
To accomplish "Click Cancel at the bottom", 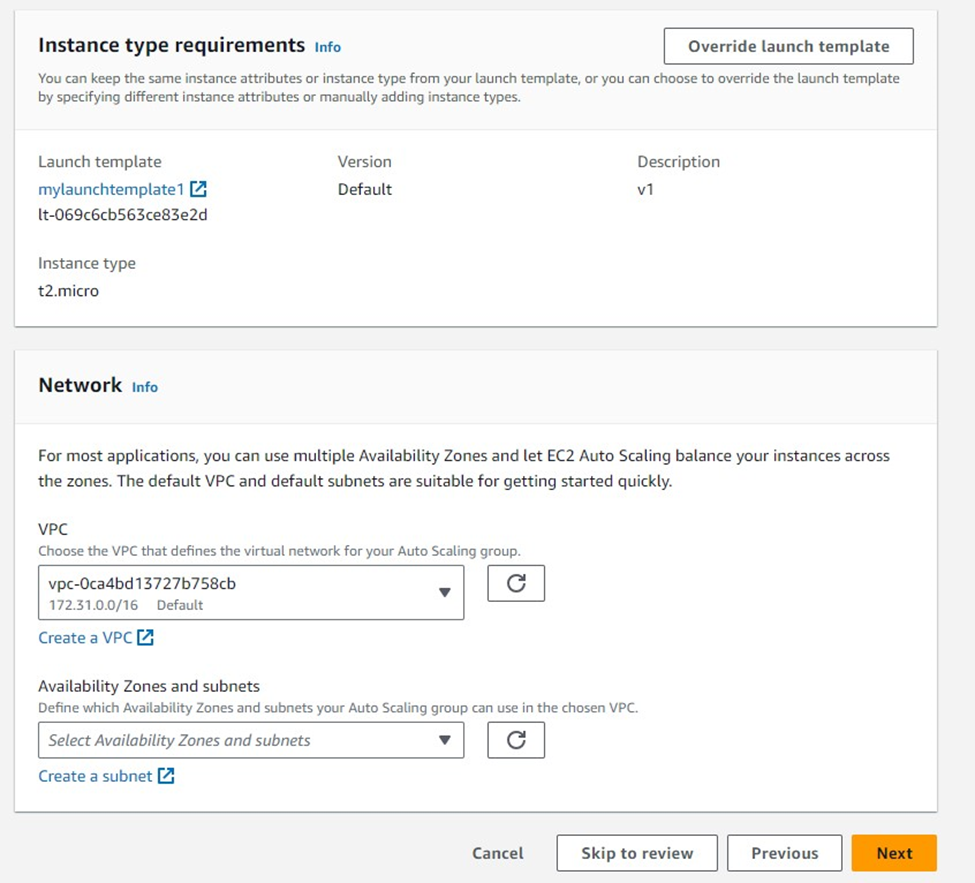I will click(497, 853).
